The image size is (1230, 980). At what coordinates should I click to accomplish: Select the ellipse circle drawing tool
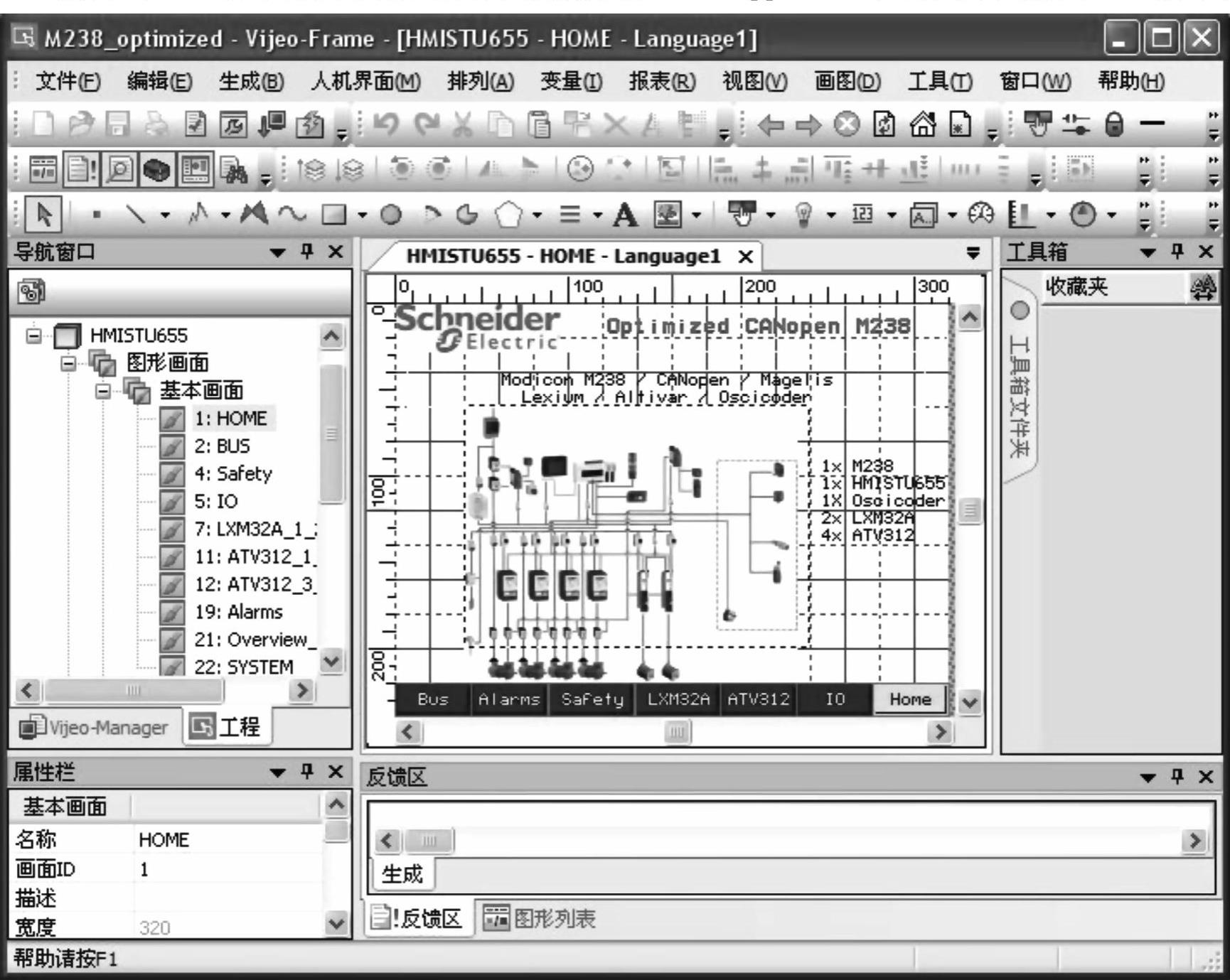tap(390, 214)
